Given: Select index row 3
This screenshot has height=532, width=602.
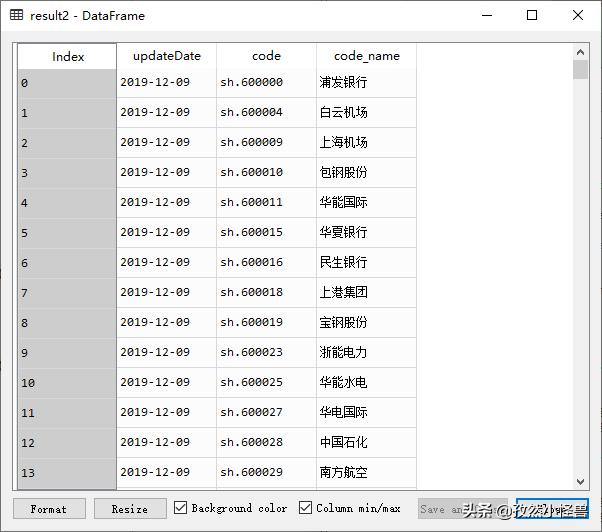Looking at the screenshot, I should click(67, 173).
